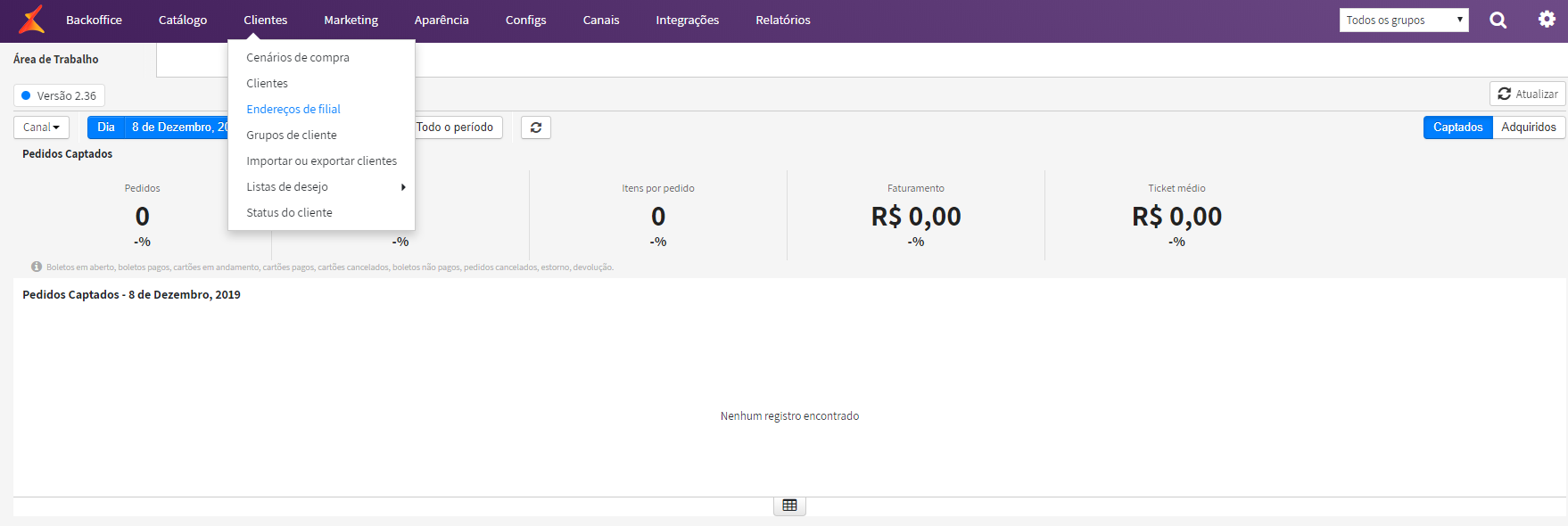Screen dimensions: 1568x526
Task: Click the info icon before the Boletos note
Action: (x=37, y=267)
